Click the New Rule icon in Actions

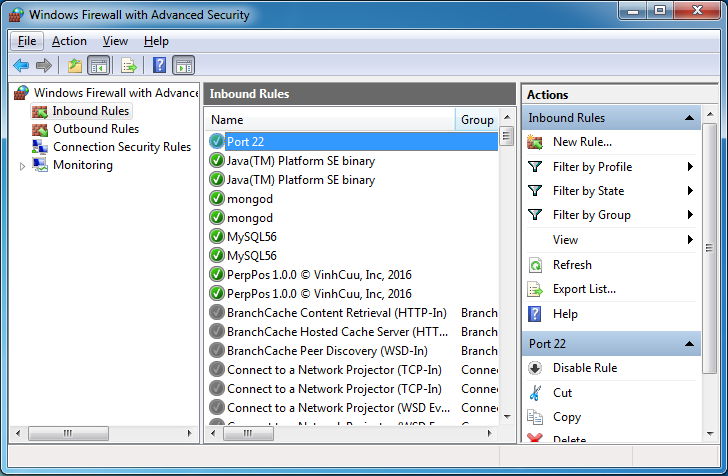coord(535,142)
